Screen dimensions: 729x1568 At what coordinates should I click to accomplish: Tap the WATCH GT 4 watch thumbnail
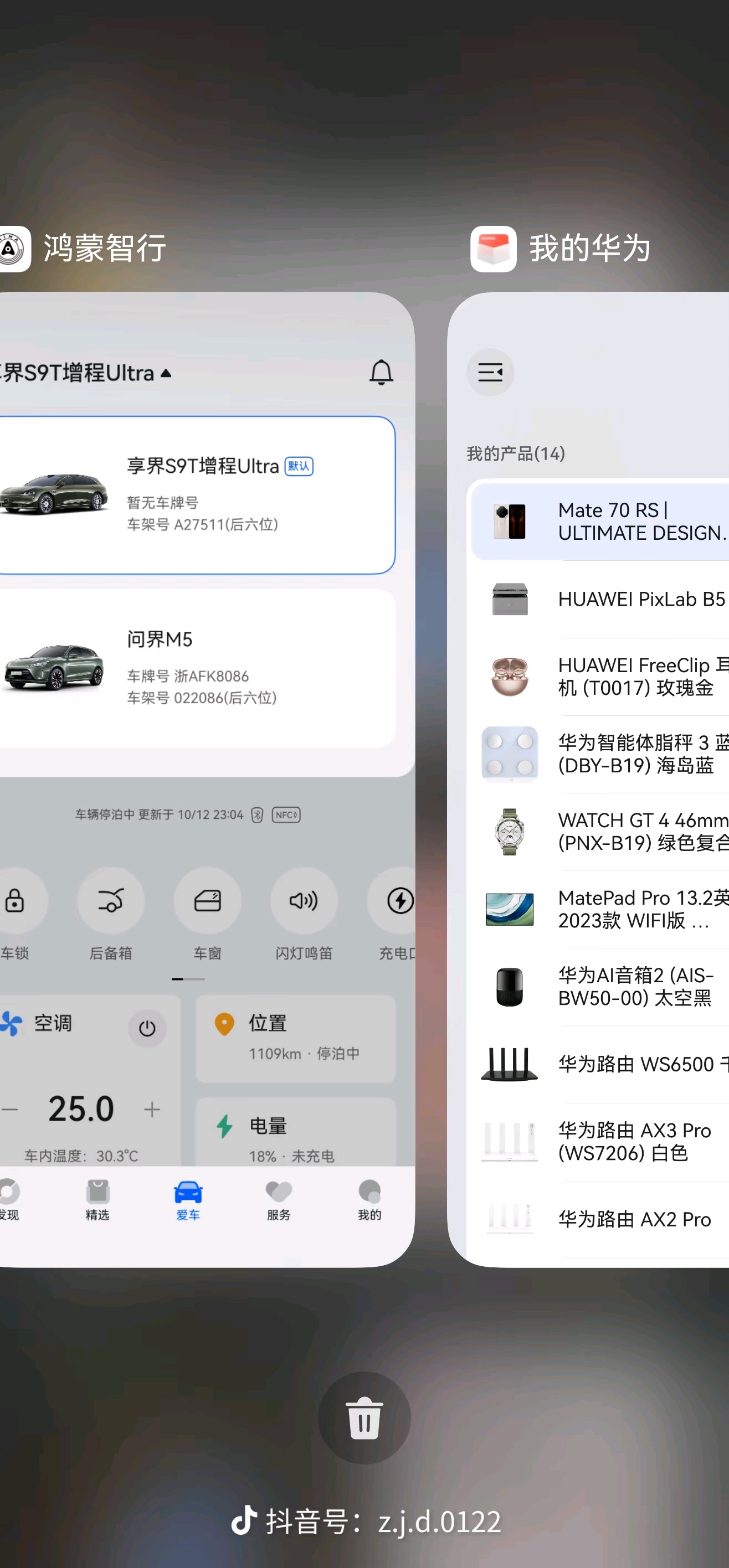(x=510, y=832)
